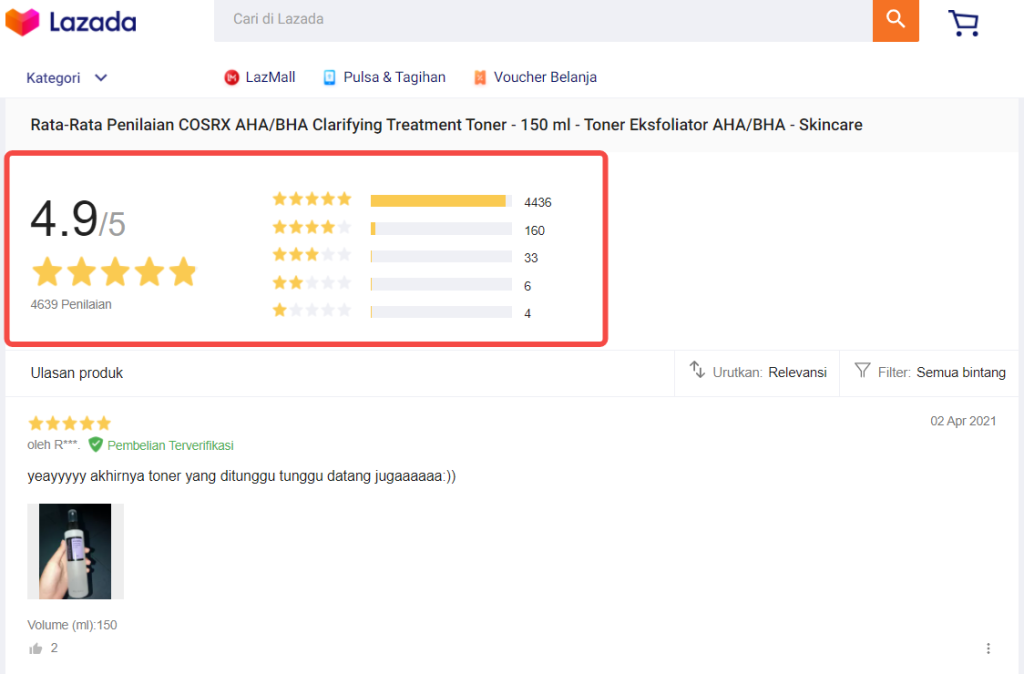Viewport: 1024px width, 674px height.
Task: Click the '4639 Penilaian' count text
Action: pos(71,304)
